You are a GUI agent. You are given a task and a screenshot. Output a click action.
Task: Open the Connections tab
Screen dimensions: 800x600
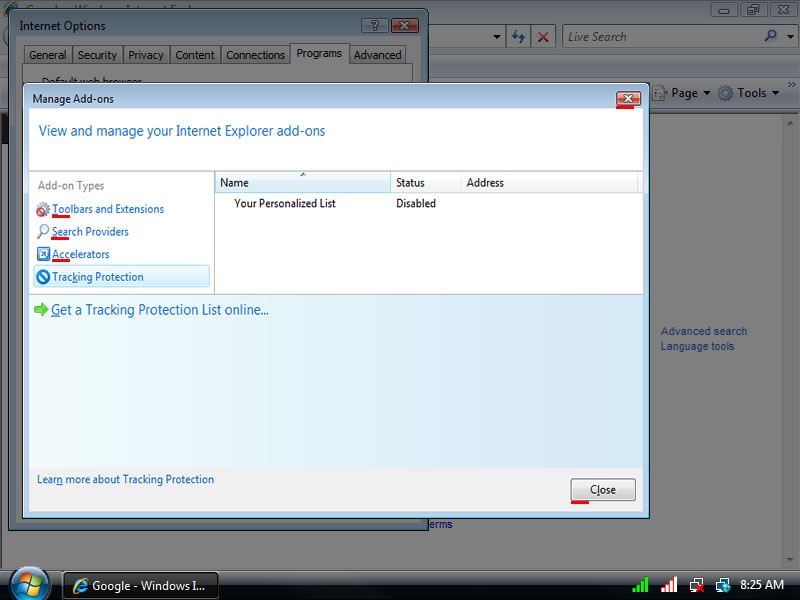coord(254,55)
